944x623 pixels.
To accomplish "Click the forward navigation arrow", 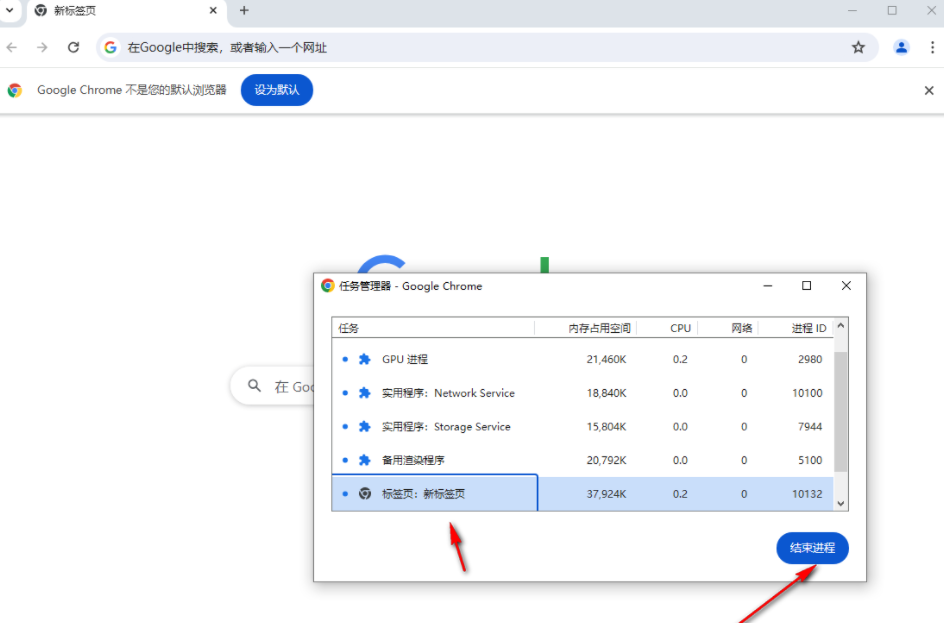I will pos(42,48).
